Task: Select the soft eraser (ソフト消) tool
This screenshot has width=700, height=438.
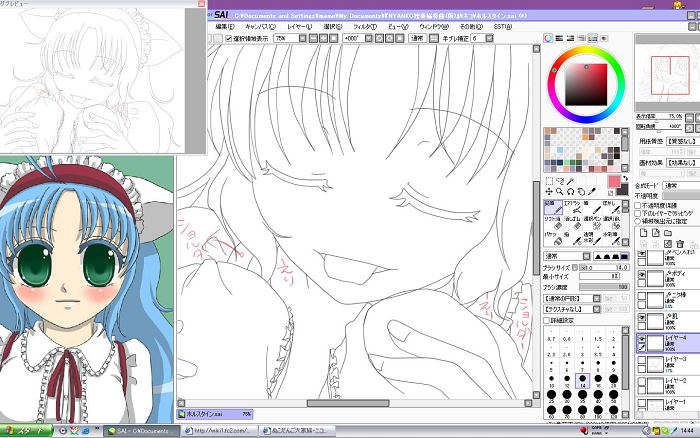Action: tap(553, 223)
